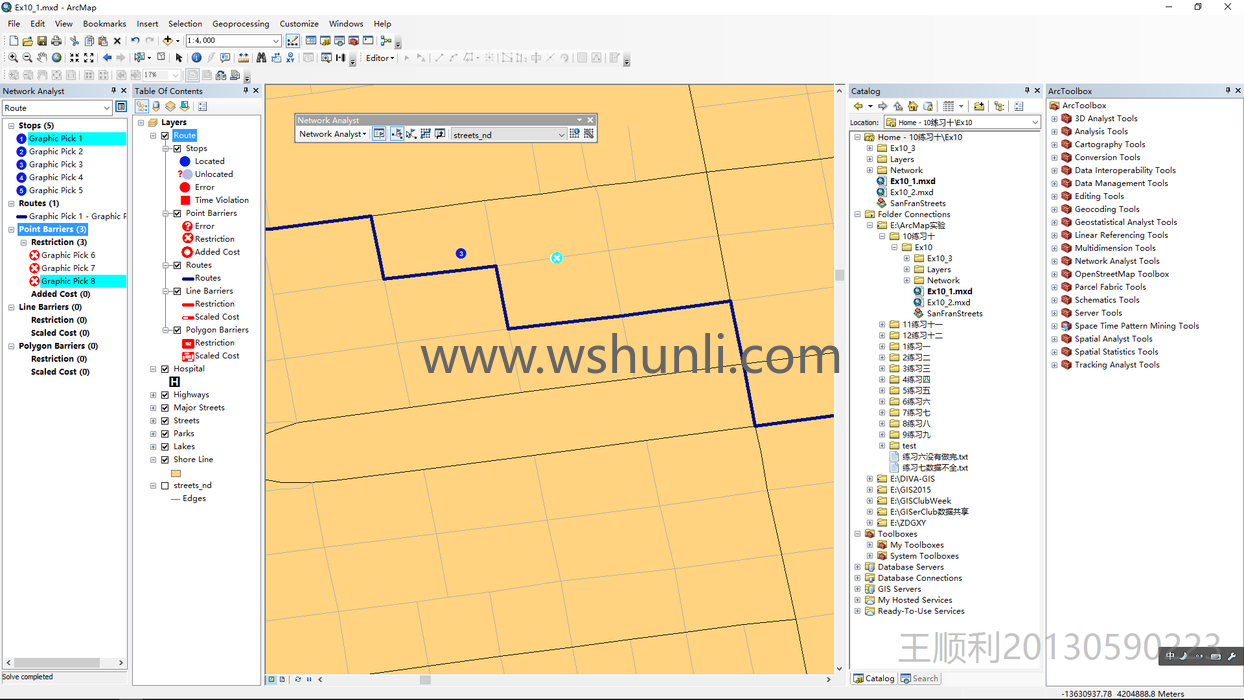Select the Select/Move Network Locations tool
The height and width of the screenshot is (700, 1244).
[411, 134]
